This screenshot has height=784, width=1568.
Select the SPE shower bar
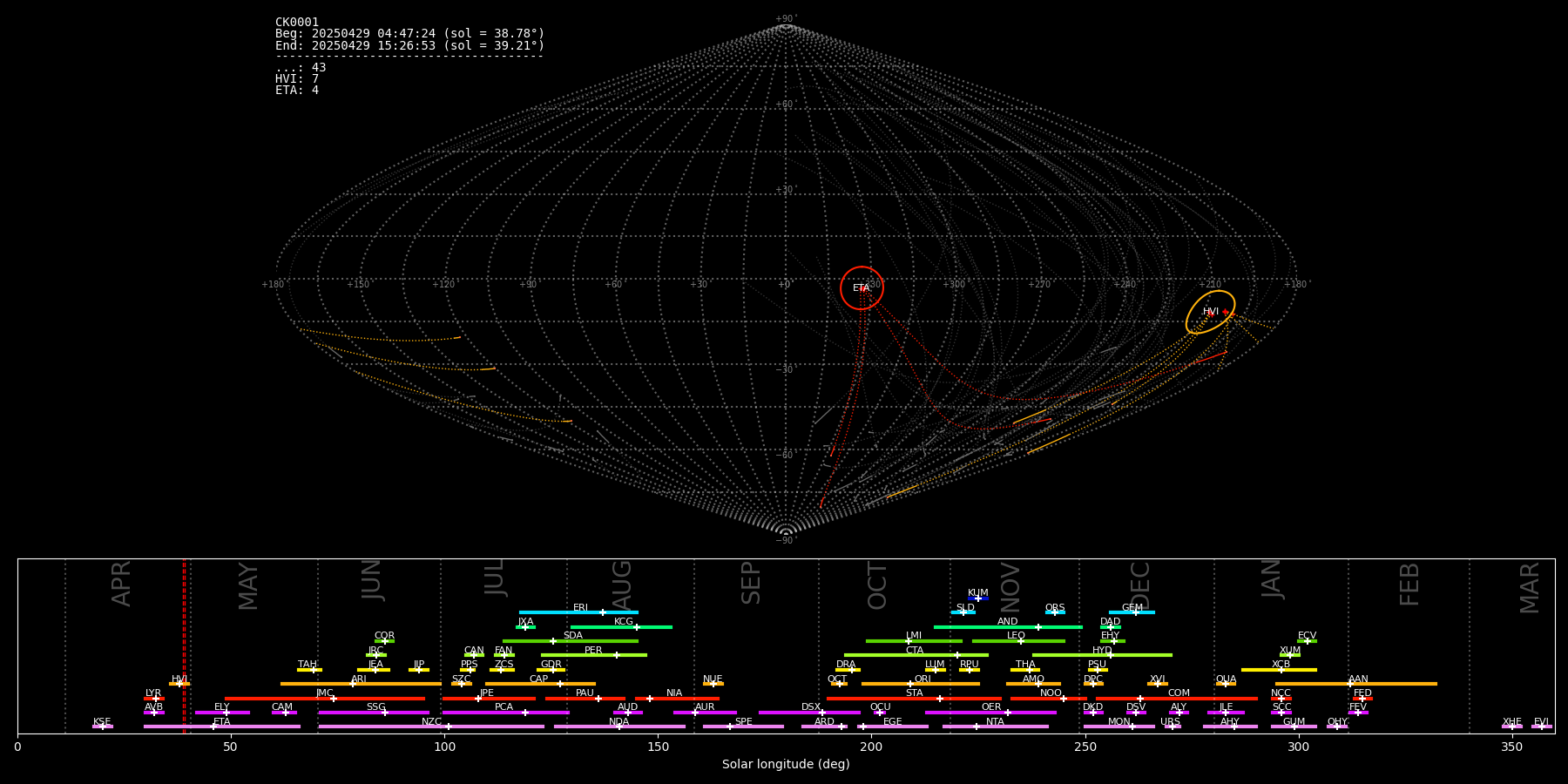pos(743,727)
